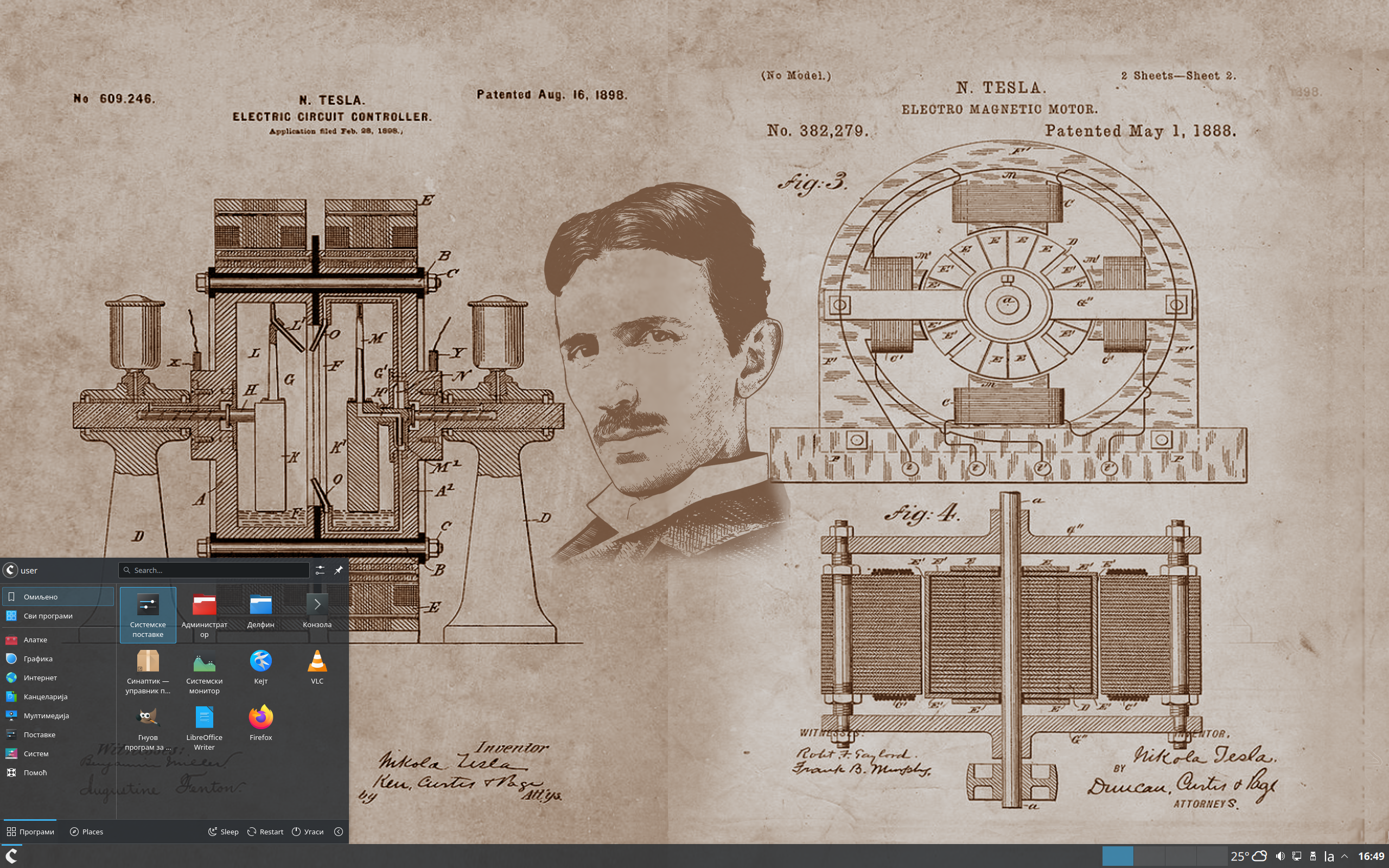The width and height of the screenshot is (1389, 868).
Task: Open Системске поставке from favorites
Action: point(148,615)
